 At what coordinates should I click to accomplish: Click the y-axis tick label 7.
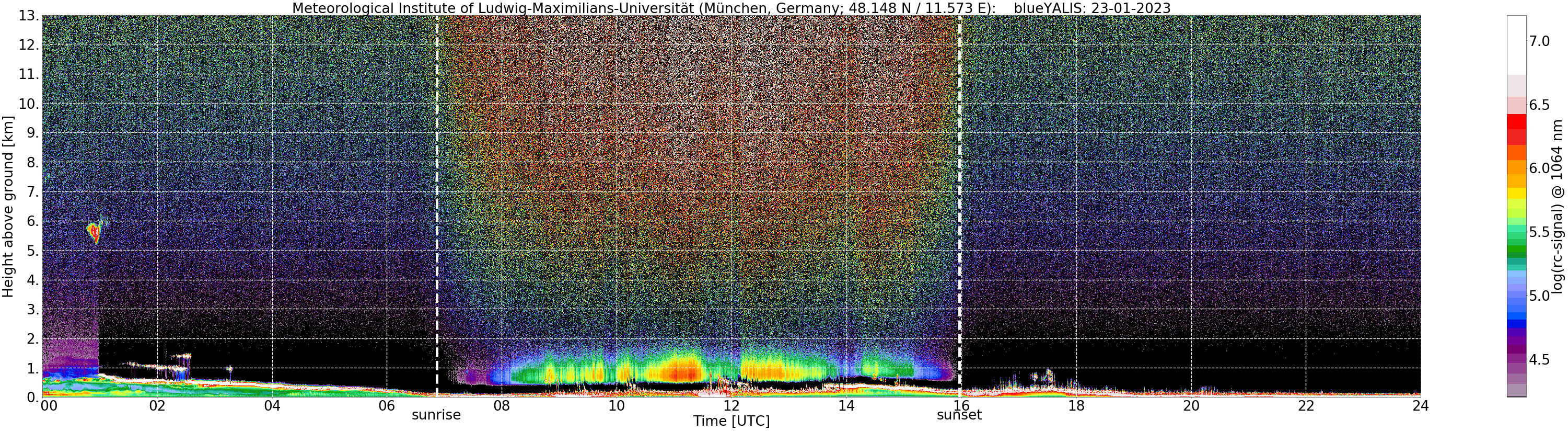(33, 192)
